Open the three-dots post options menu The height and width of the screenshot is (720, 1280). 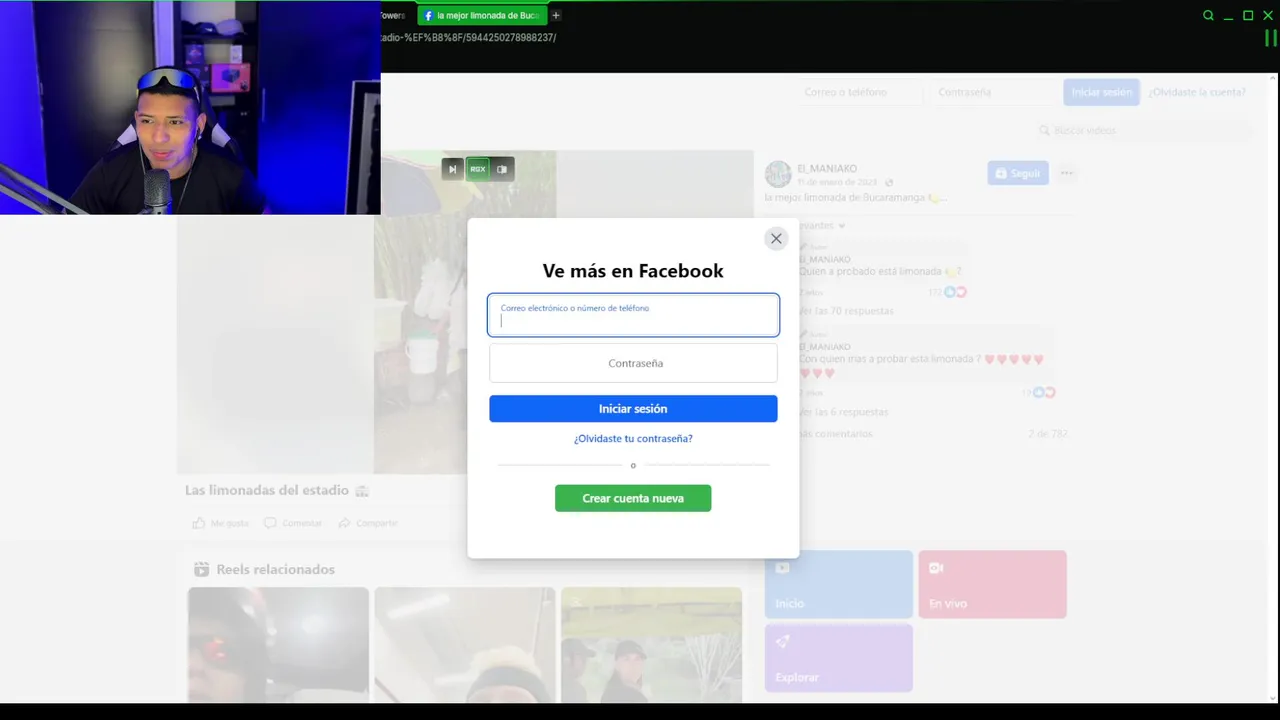tap(1067, 173)
